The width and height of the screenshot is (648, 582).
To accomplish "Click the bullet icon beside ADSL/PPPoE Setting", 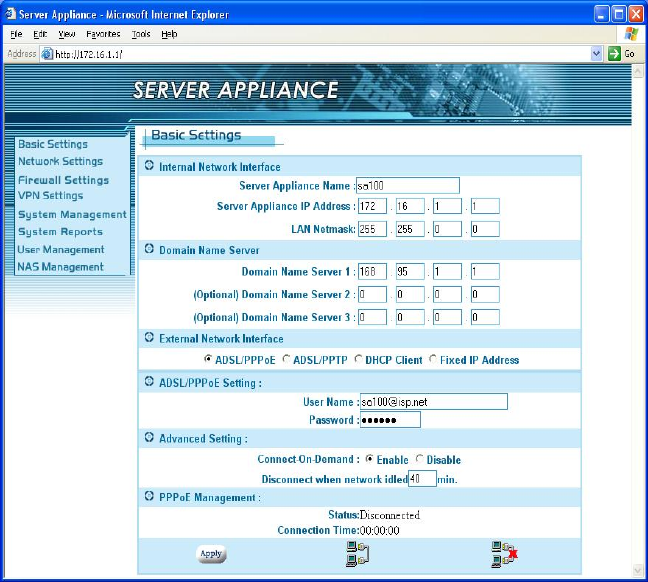I will coord(149,382).
